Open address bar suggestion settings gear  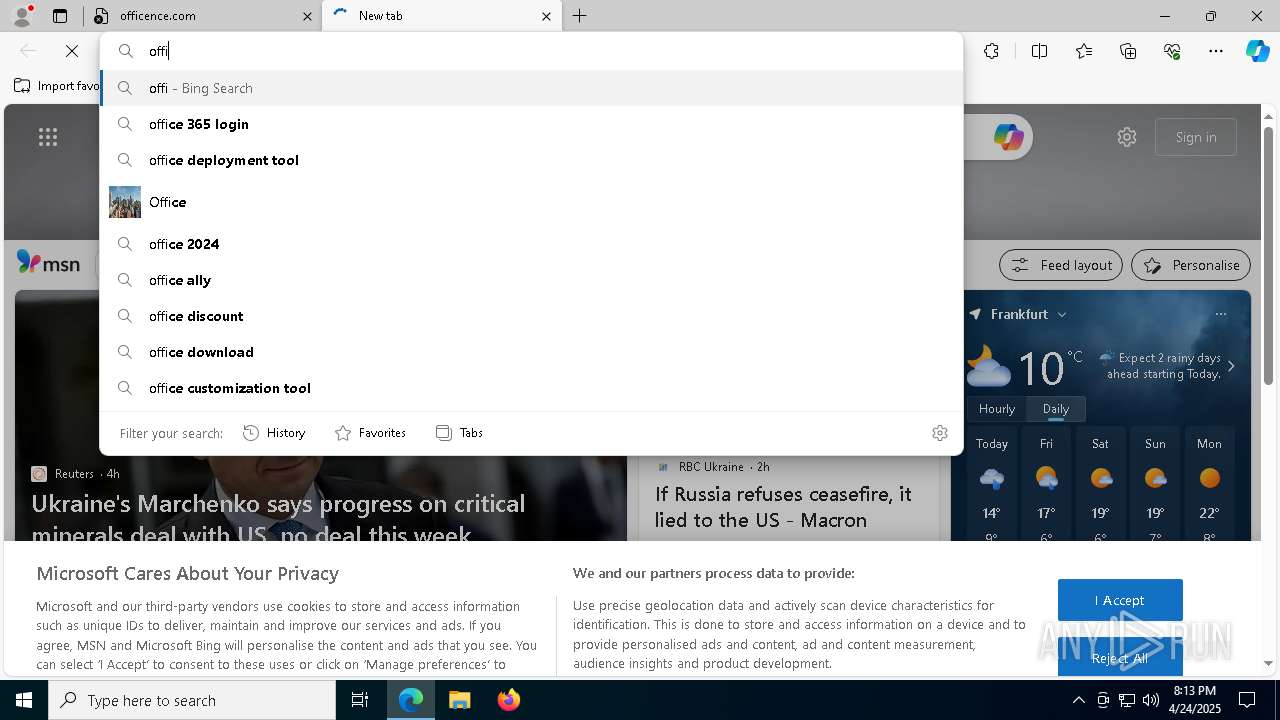point(940,433)
